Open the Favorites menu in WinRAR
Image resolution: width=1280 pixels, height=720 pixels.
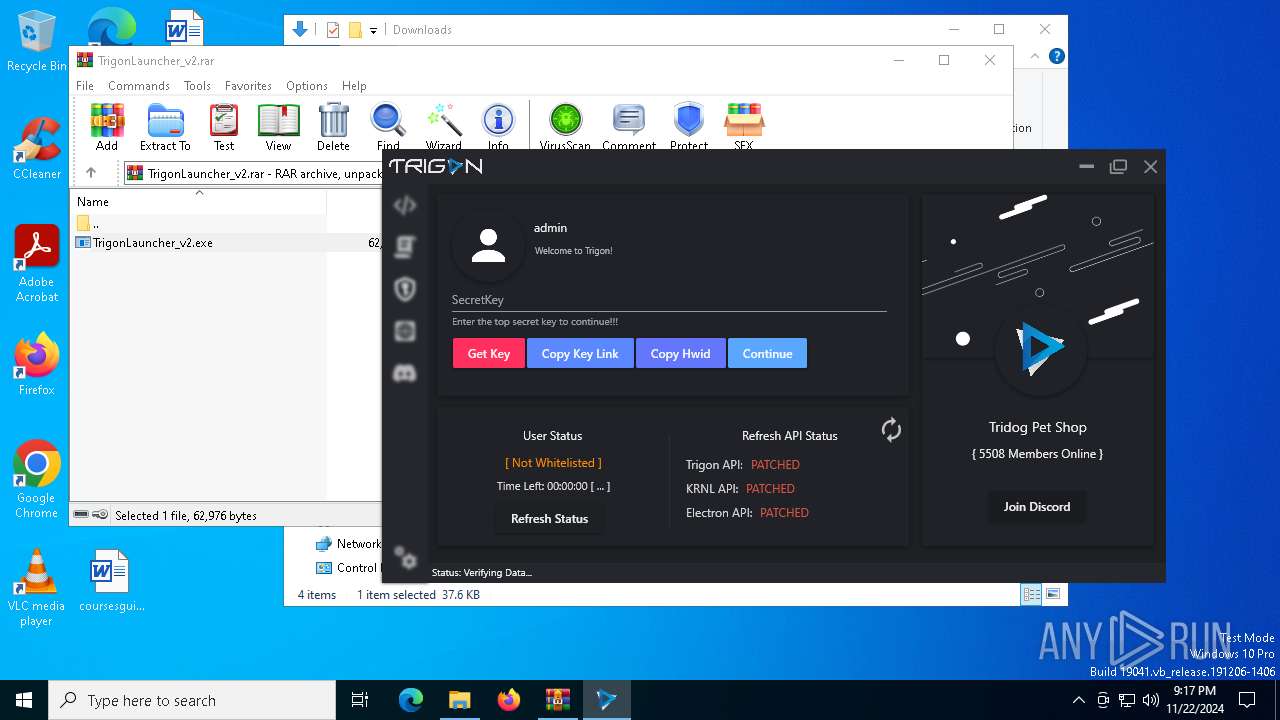[248, 86]
